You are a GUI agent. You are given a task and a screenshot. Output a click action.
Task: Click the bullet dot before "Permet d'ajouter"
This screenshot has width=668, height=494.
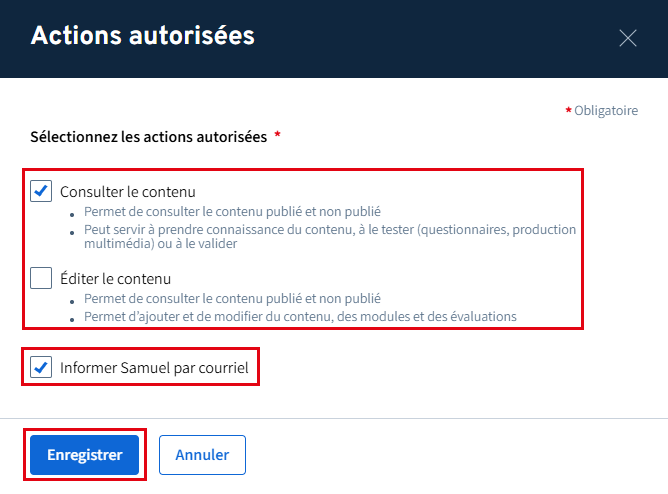[x=73, y=318]
